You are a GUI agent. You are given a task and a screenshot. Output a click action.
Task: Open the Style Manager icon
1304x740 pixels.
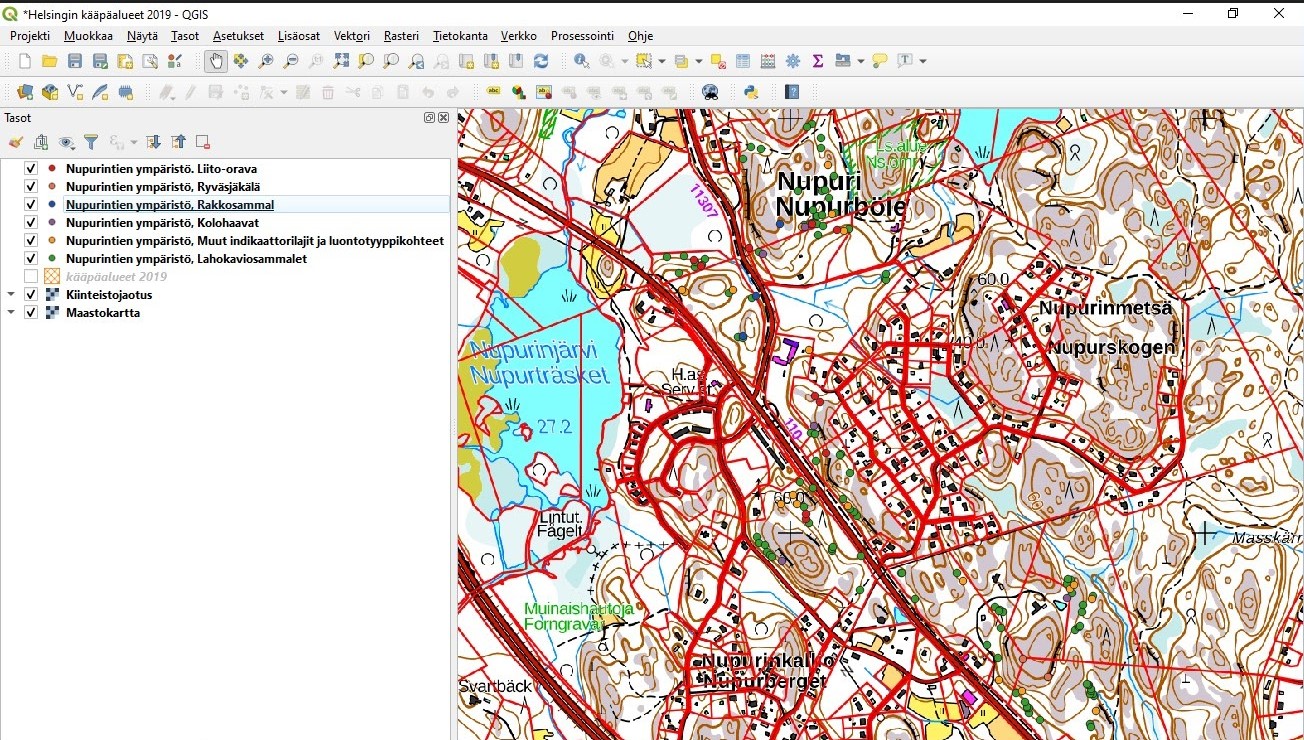tap(175, 61)
